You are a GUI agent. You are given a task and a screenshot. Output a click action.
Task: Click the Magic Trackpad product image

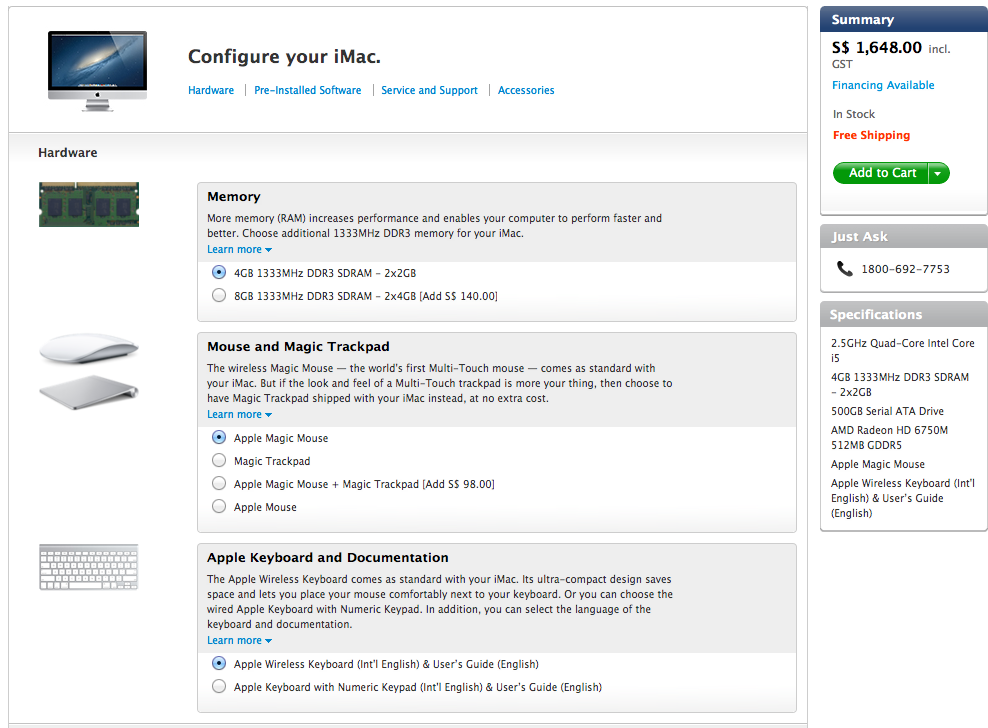coord(89,392)
